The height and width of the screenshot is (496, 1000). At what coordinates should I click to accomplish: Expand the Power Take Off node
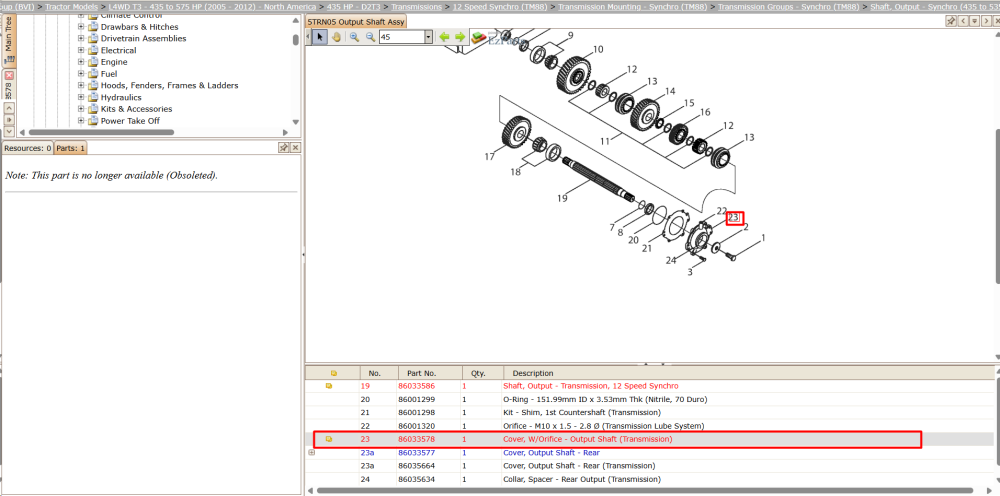[81, 121]
